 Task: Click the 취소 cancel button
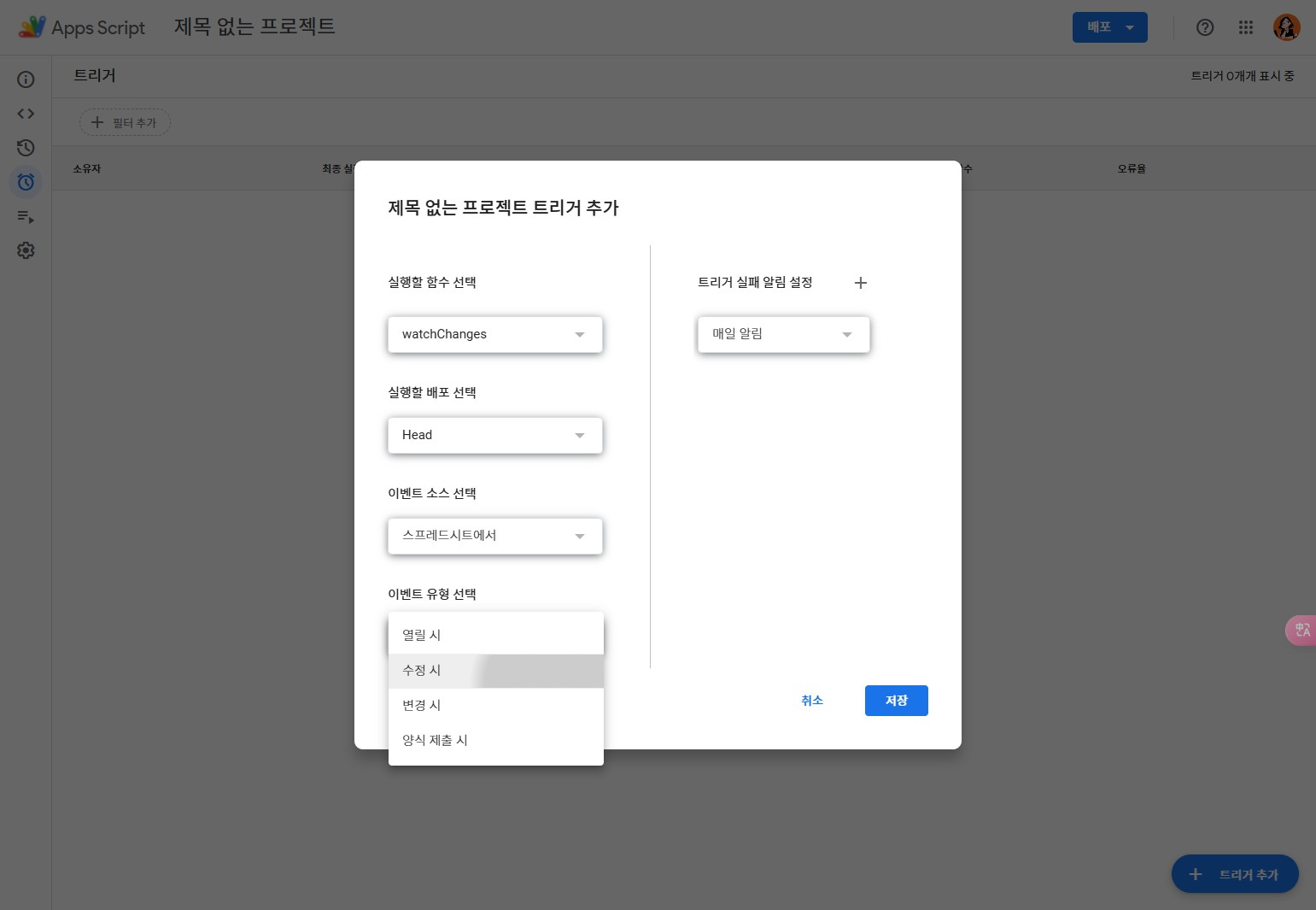point(812,701)
